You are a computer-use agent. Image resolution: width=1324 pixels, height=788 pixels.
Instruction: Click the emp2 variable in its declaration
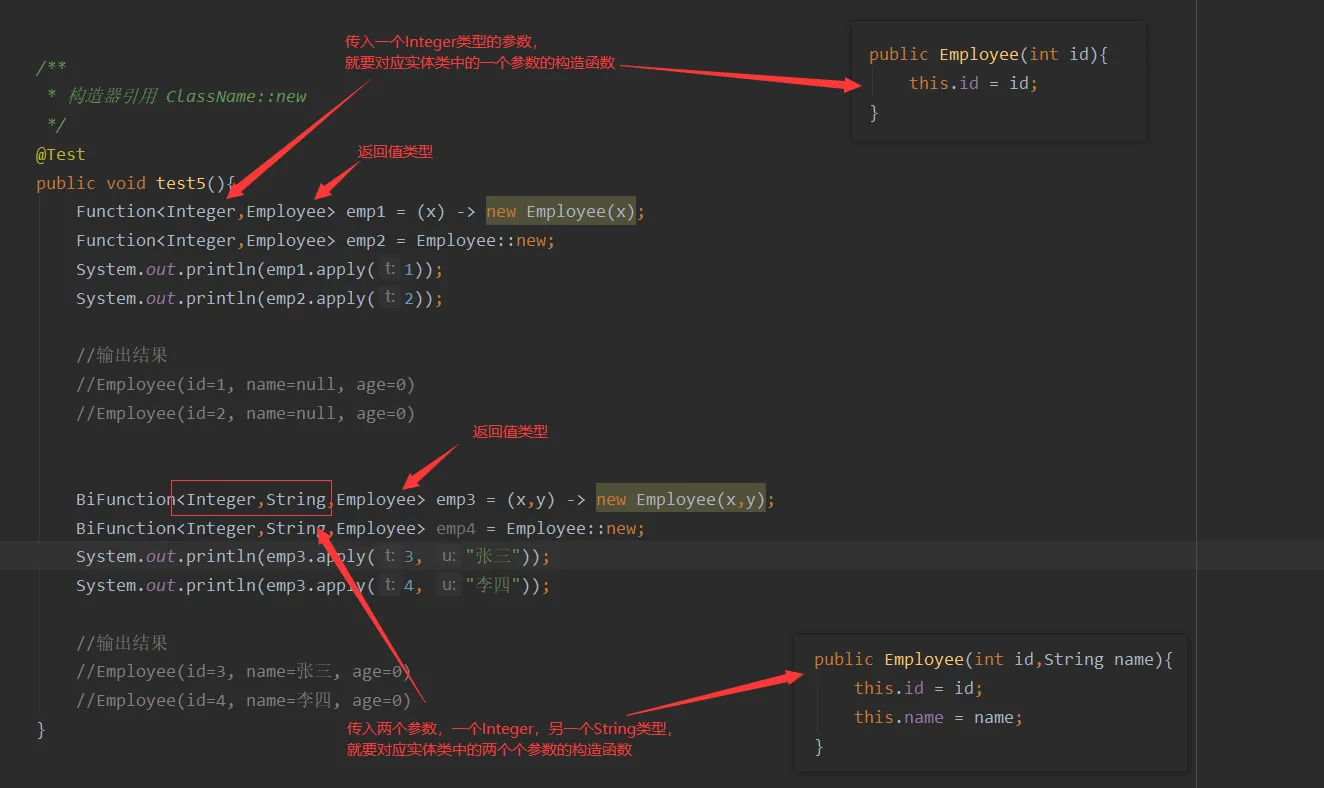coord(366,241)
